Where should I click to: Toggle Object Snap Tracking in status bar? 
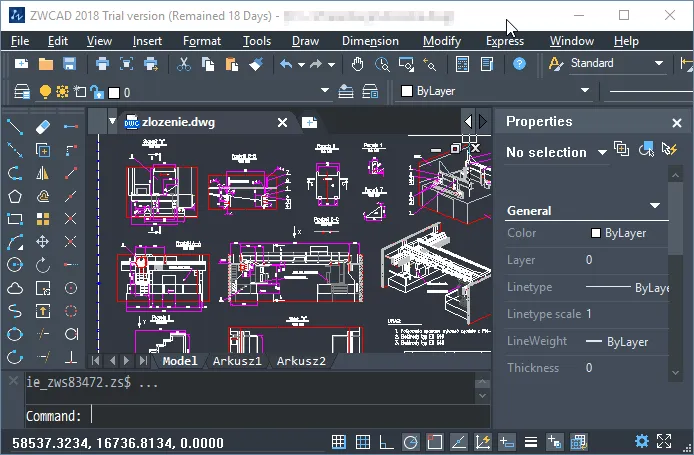[x=459, y=441]
